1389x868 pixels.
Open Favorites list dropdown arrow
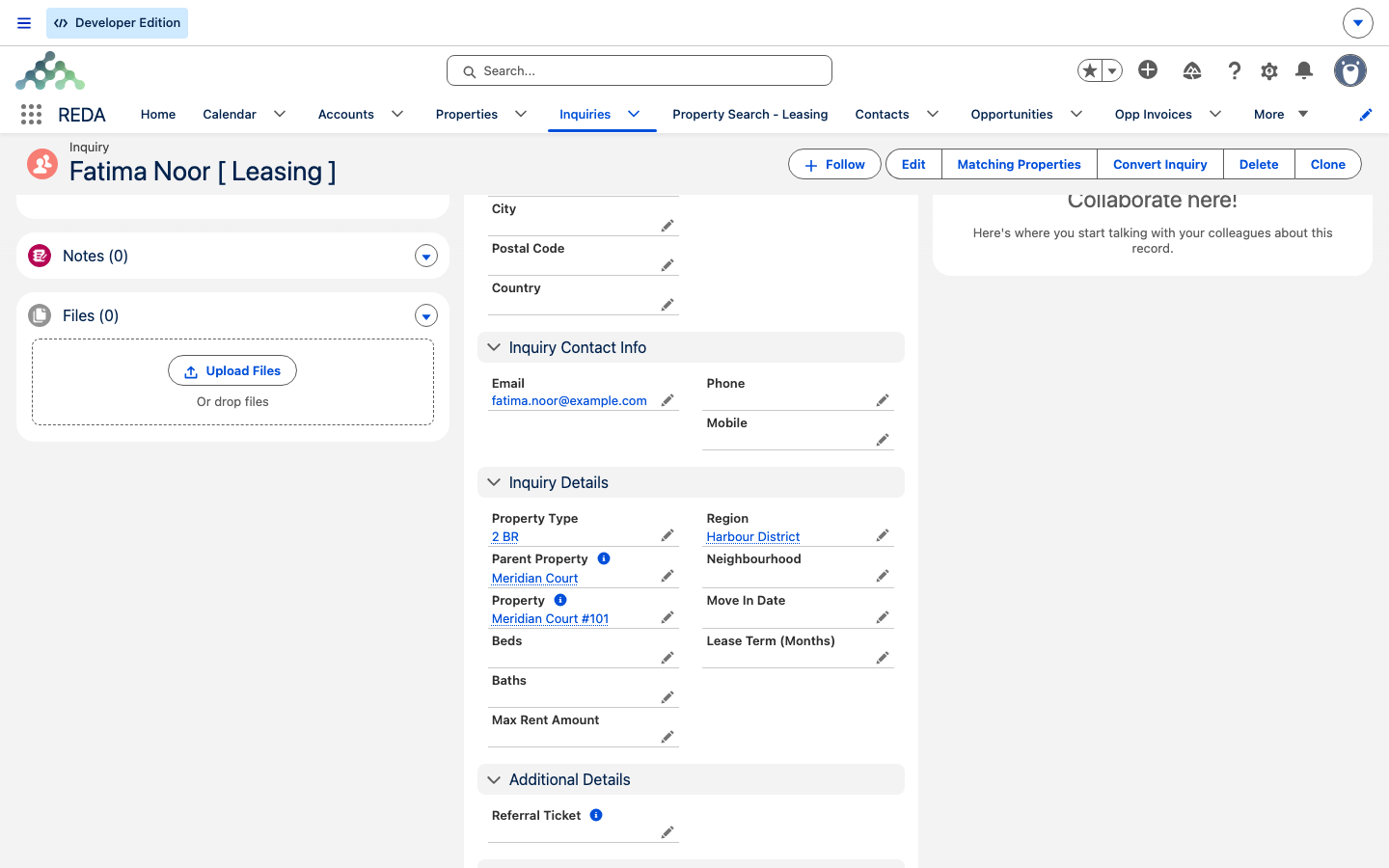[x=1112, y=70]
